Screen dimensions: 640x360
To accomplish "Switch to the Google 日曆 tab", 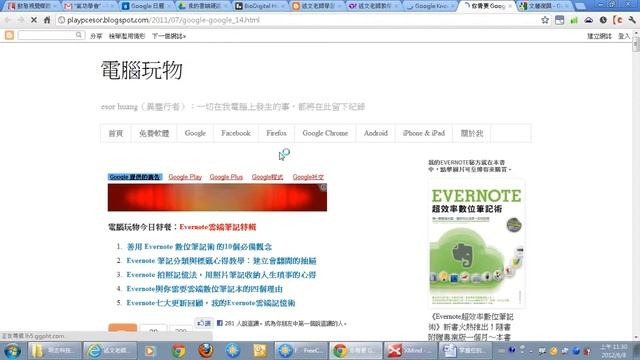I will [x=146, y=6].
